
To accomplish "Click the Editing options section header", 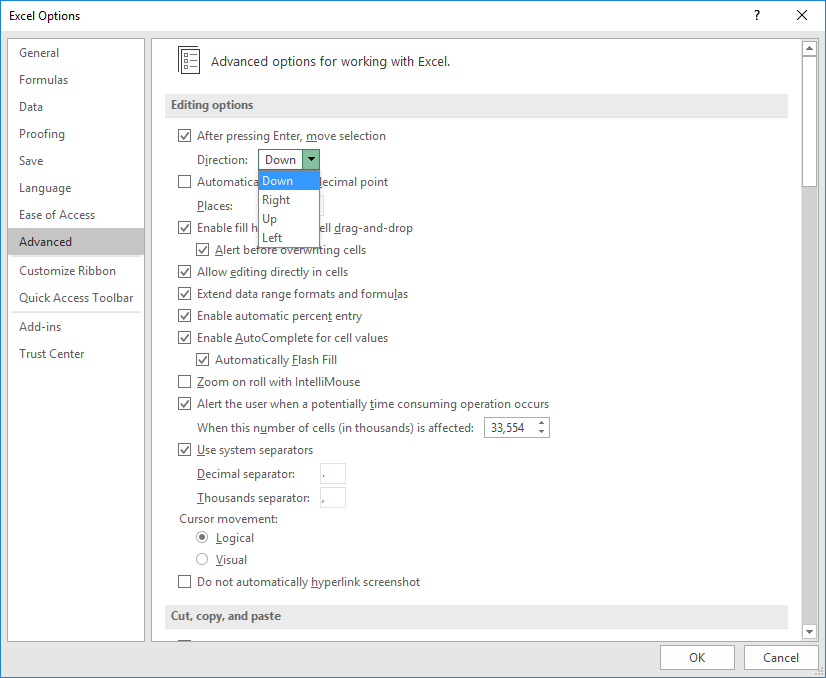I will coord(476,105).
